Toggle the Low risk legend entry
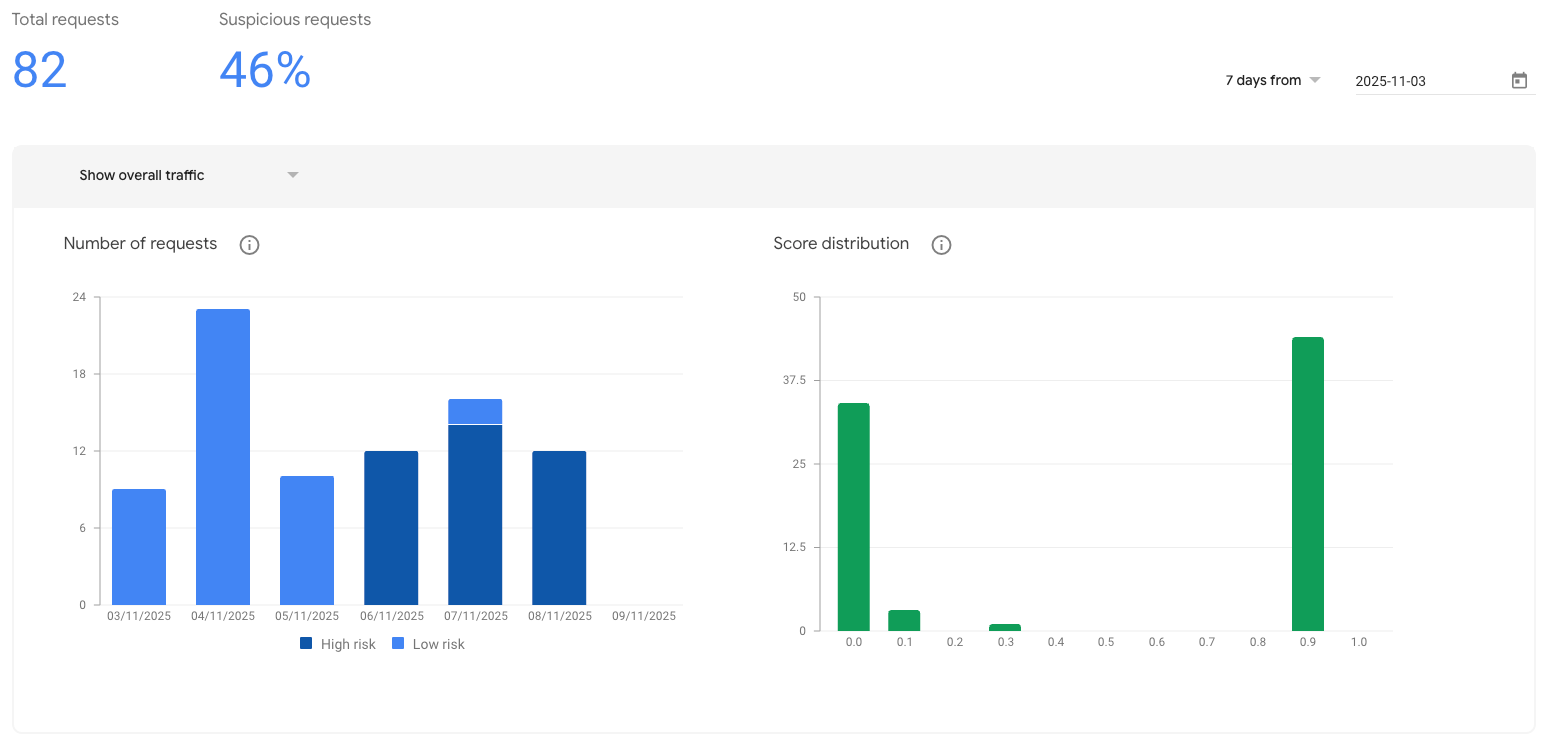The width and height of the screenshot is (1551, 749). coord(428,644)
